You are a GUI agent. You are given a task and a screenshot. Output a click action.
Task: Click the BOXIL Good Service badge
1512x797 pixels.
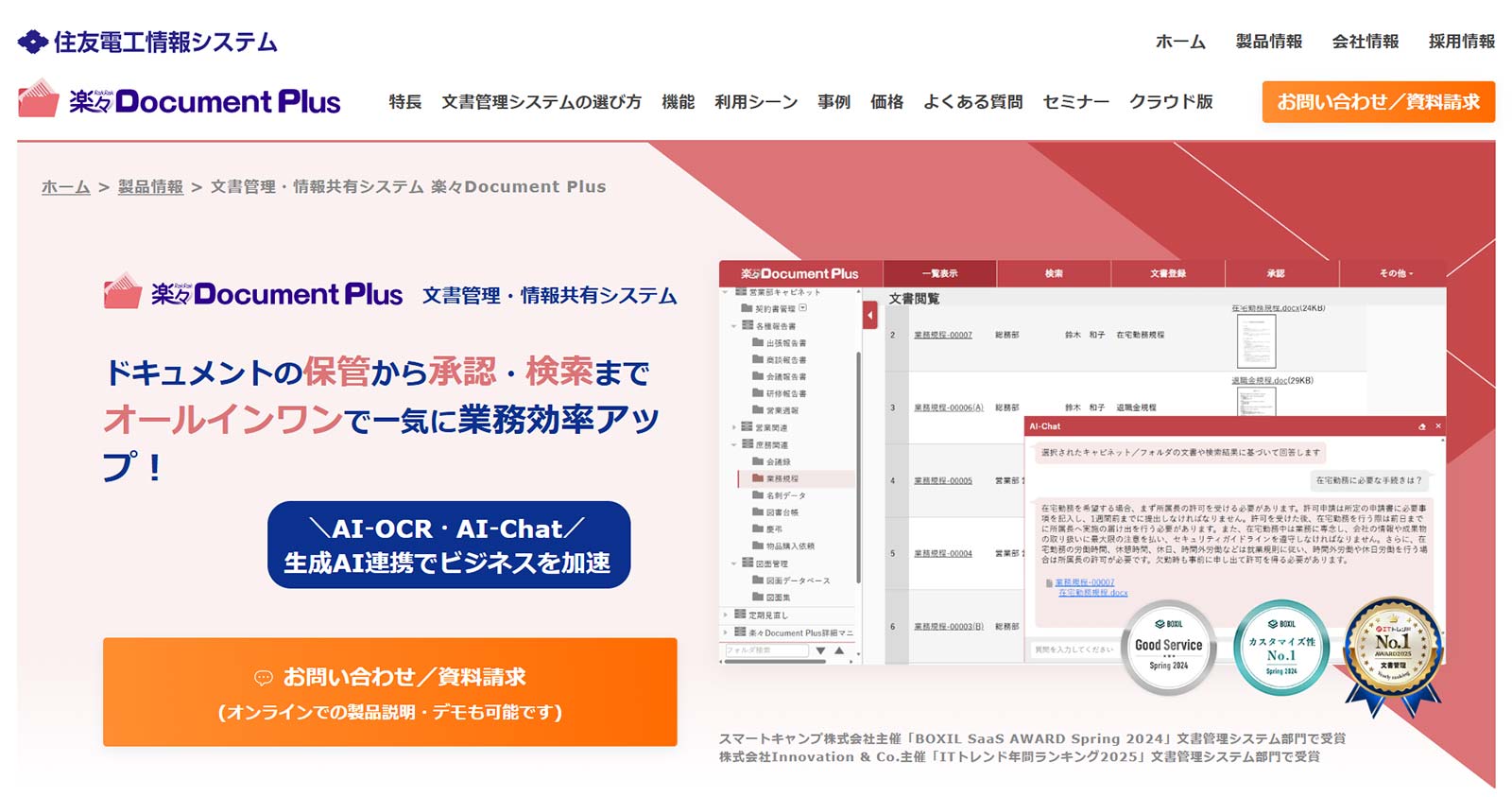(x=1169, y=648)
